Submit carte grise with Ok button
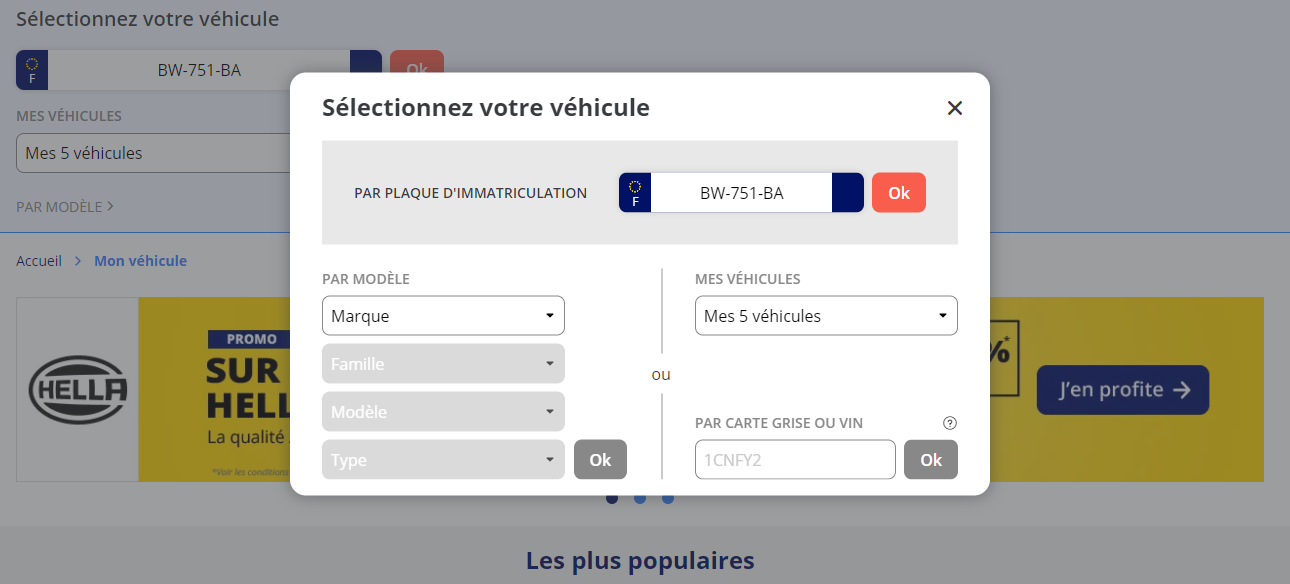This screenshot has width=1290, height=584. pyautogui.click(x=931, y=460)
